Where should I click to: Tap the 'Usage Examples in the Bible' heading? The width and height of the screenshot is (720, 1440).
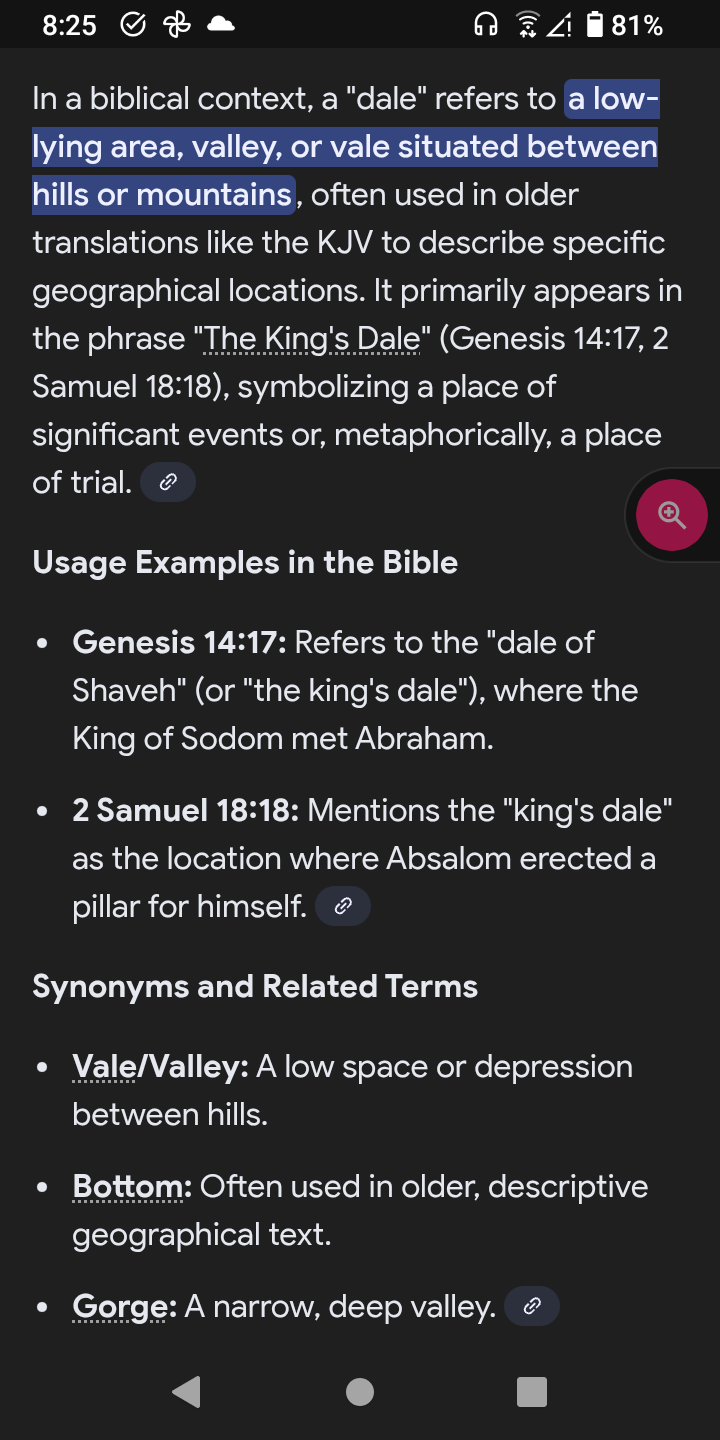245,563
